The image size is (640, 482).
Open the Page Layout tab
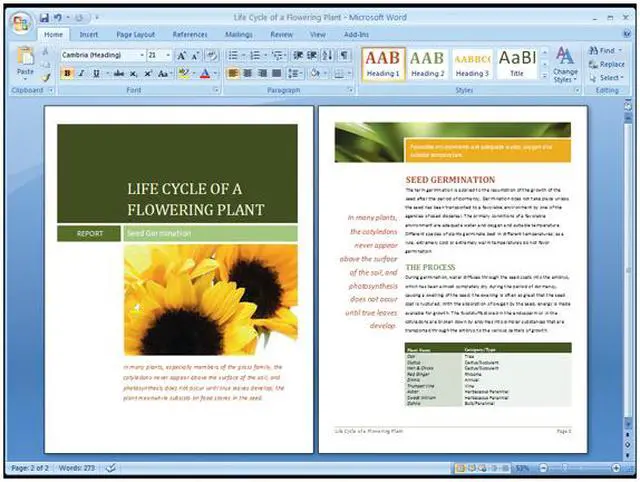point(136,35)
